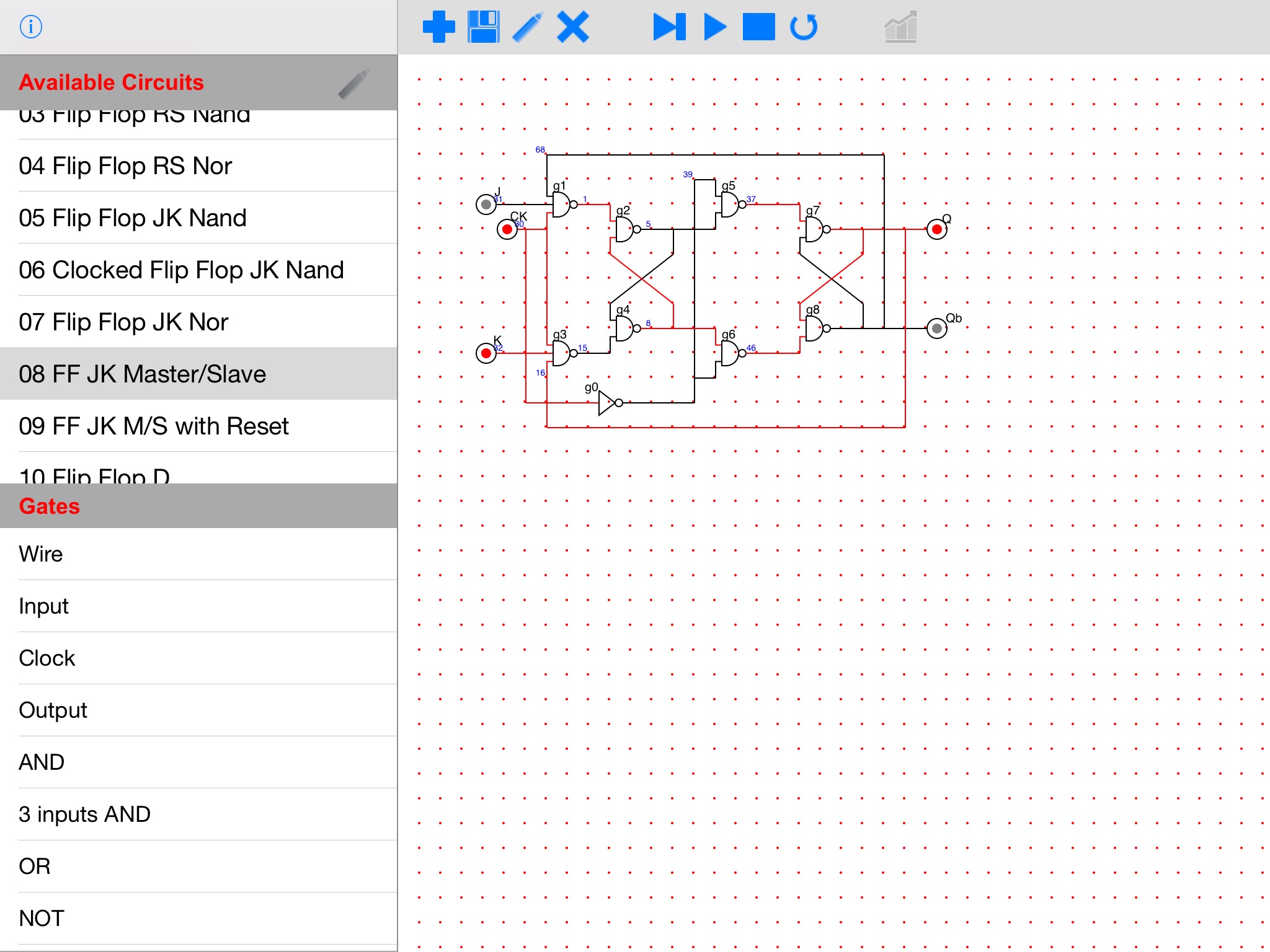Stop the simulation with the square button

pos(759,27)
